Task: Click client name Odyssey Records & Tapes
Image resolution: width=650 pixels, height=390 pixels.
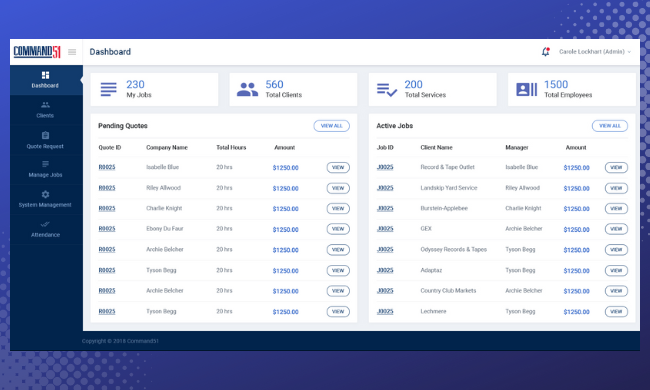Action: click(x=454, y=250)
